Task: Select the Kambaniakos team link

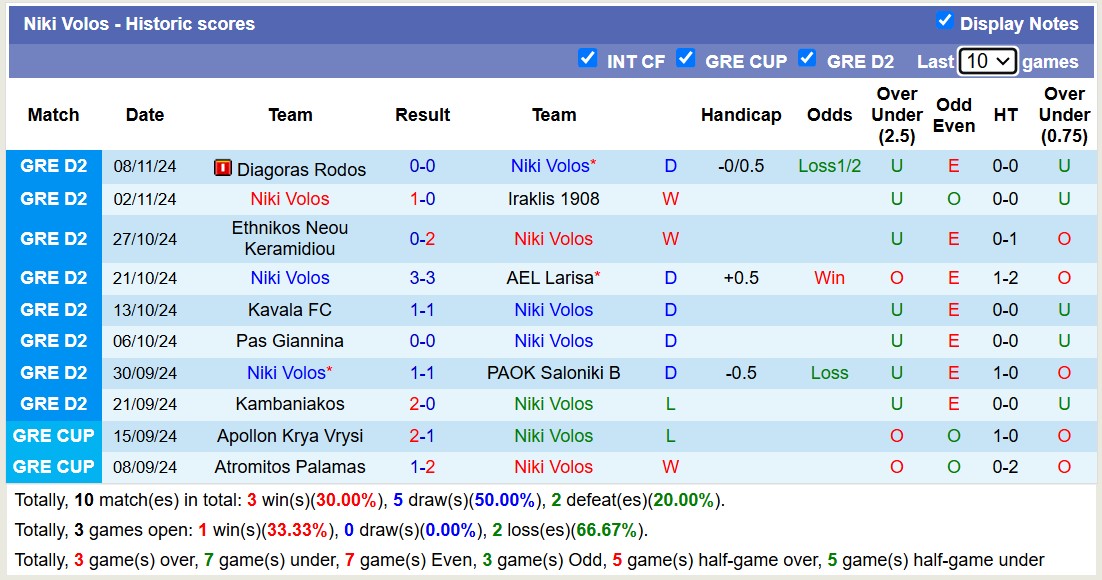Action: tap(290, 404)
